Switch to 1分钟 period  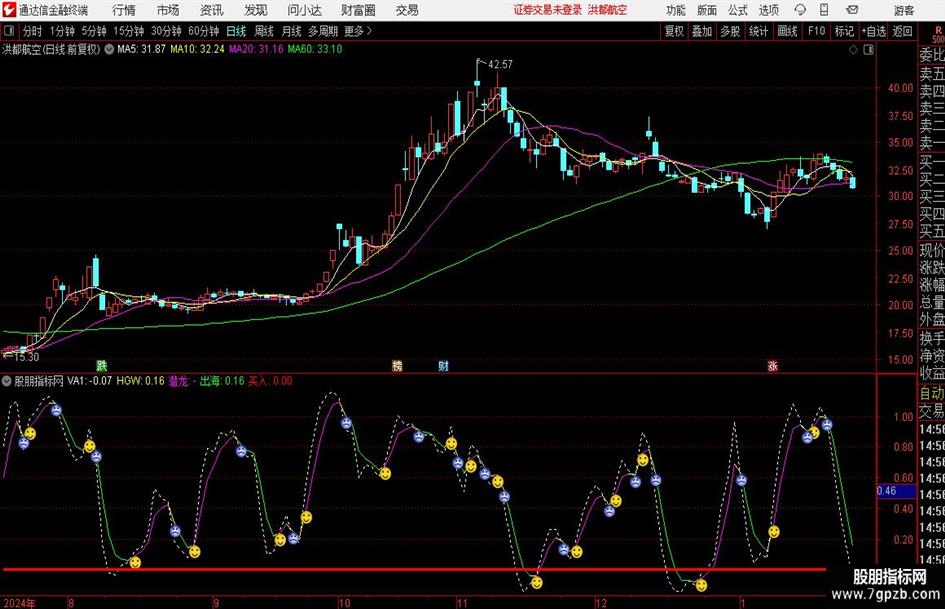point(62,31)
